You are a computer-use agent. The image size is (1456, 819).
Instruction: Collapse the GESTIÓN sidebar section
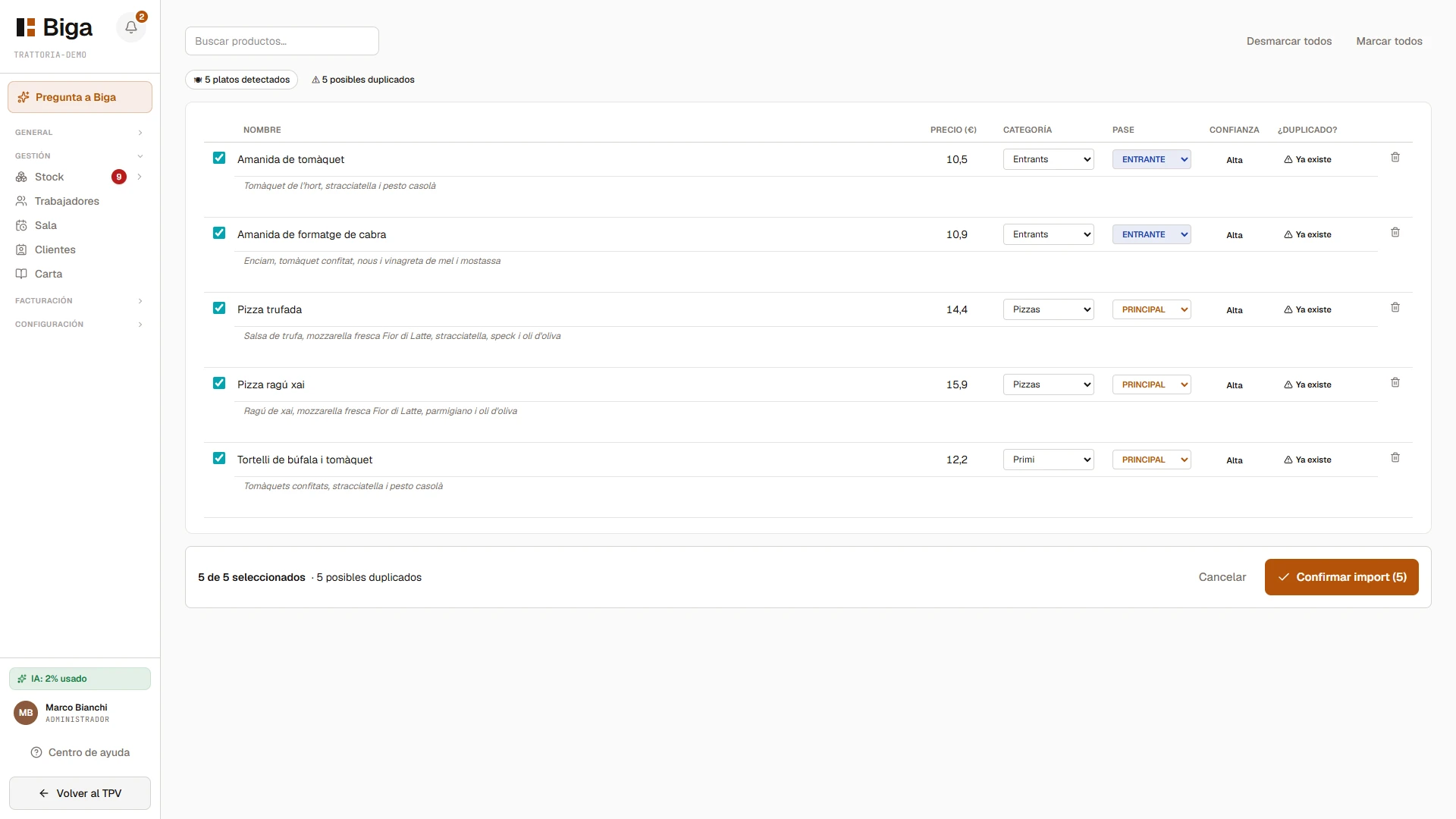[x=79, y=156]
